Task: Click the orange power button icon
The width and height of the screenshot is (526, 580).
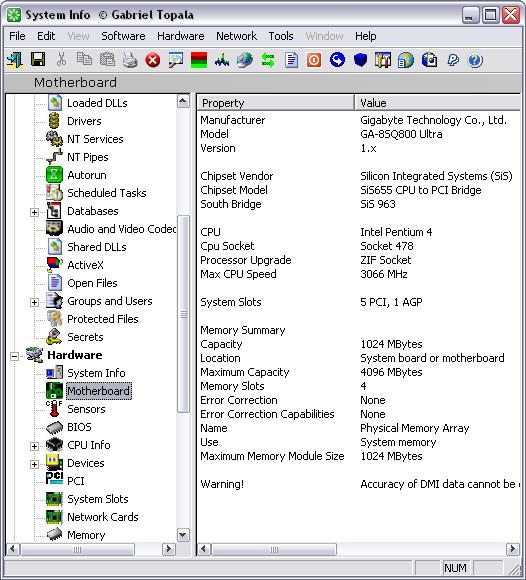Action: click(x=314, y=60)
